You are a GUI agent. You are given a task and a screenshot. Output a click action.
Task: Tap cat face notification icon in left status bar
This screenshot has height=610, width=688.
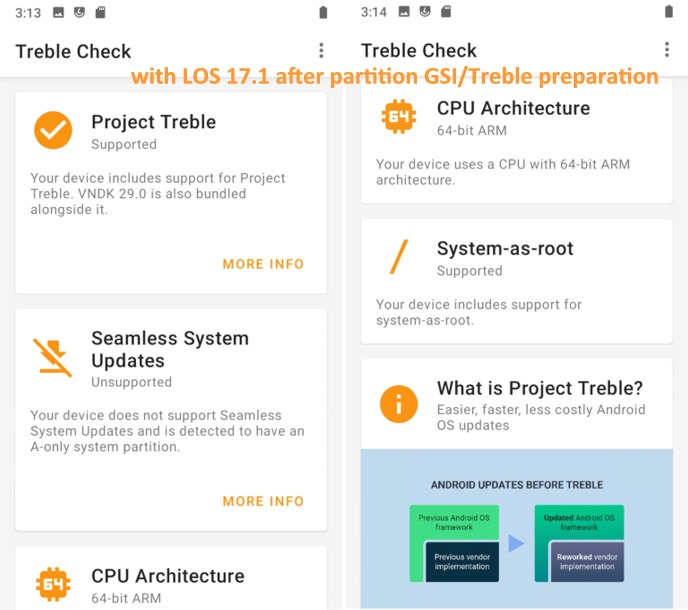click(79, 12)
